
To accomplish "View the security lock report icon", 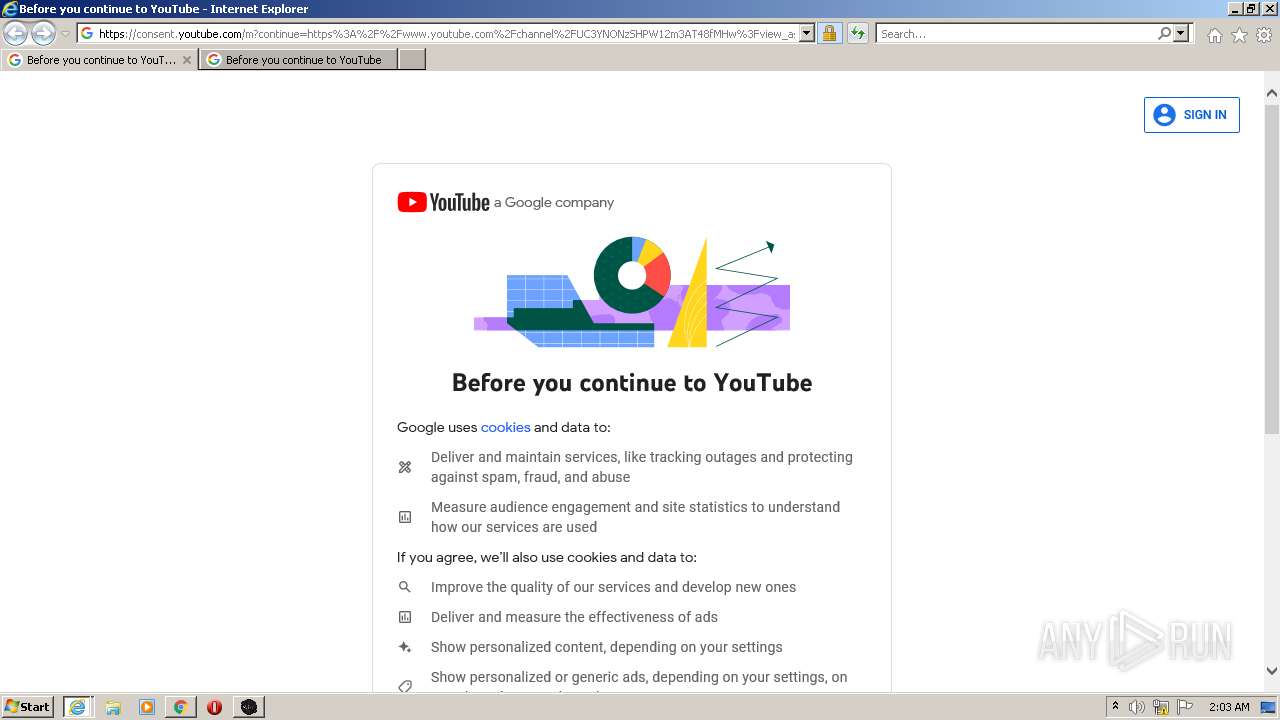I will [x=829, y=34].
